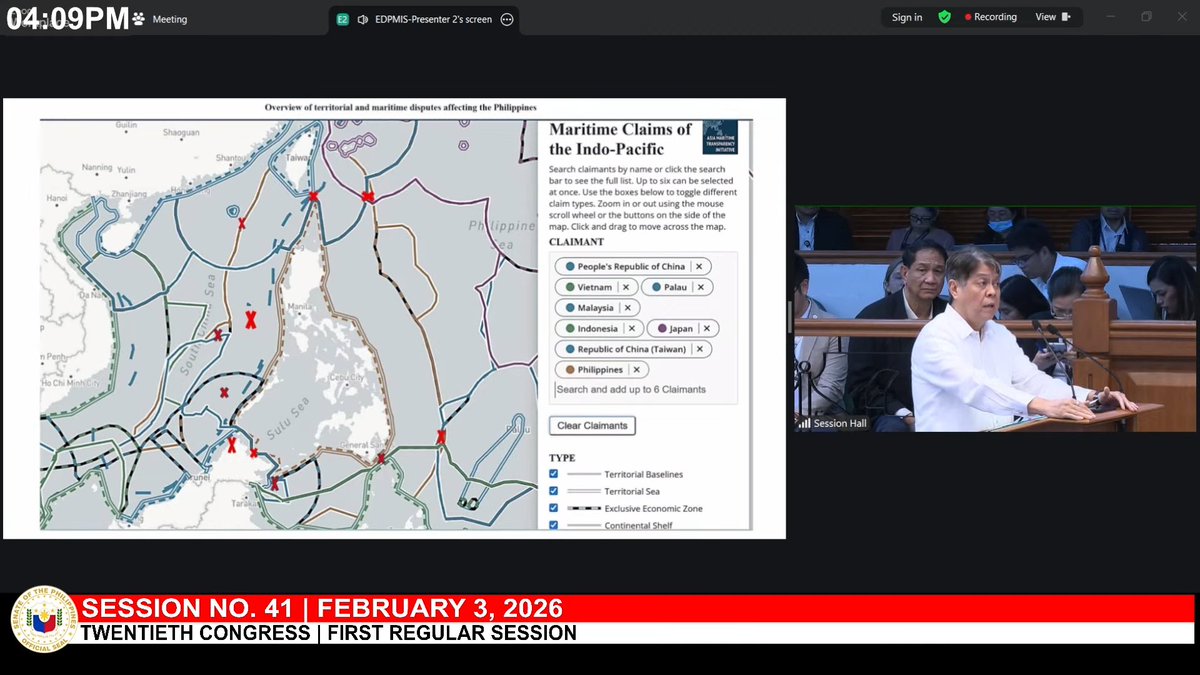Toggle the Continental Shelf checkbox
This screenshot has height=675, width=1200.
(554, 524)
